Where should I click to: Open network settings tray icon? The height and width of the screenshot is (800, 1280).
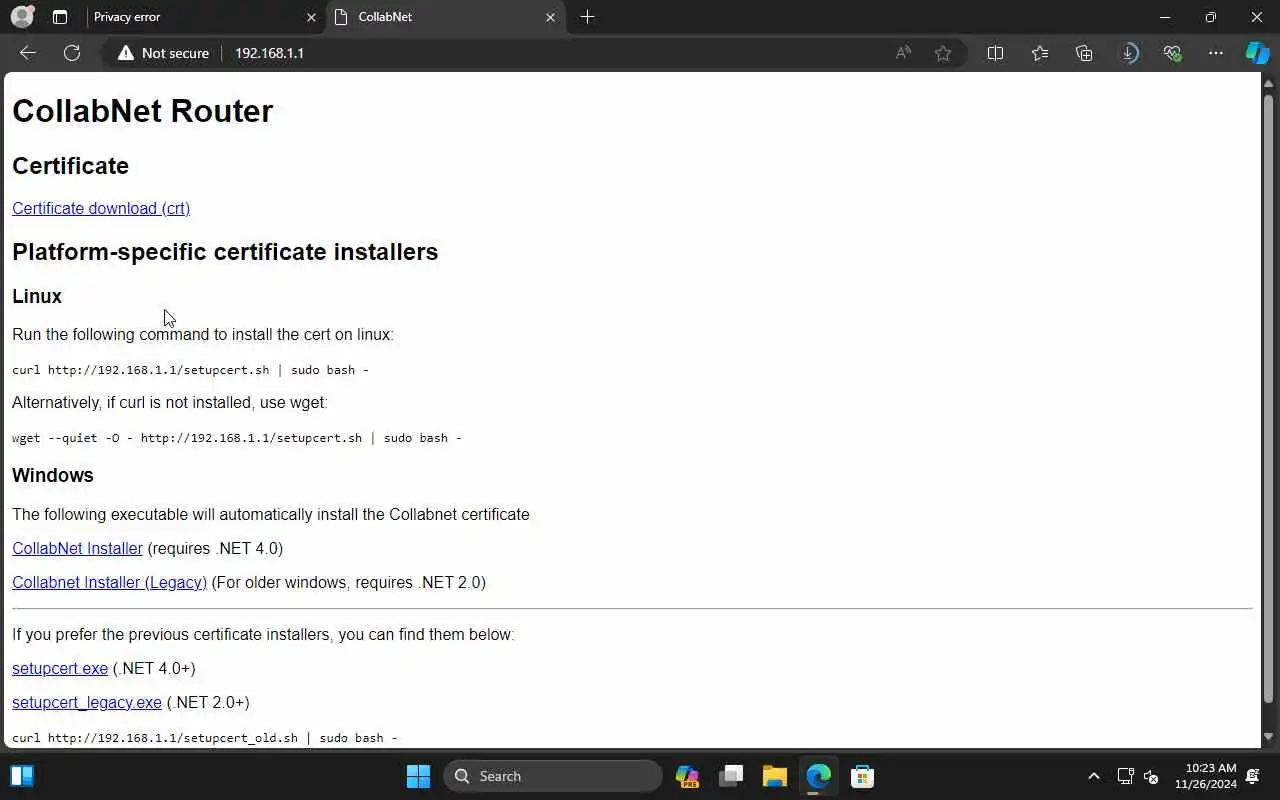coord(1125,776)
